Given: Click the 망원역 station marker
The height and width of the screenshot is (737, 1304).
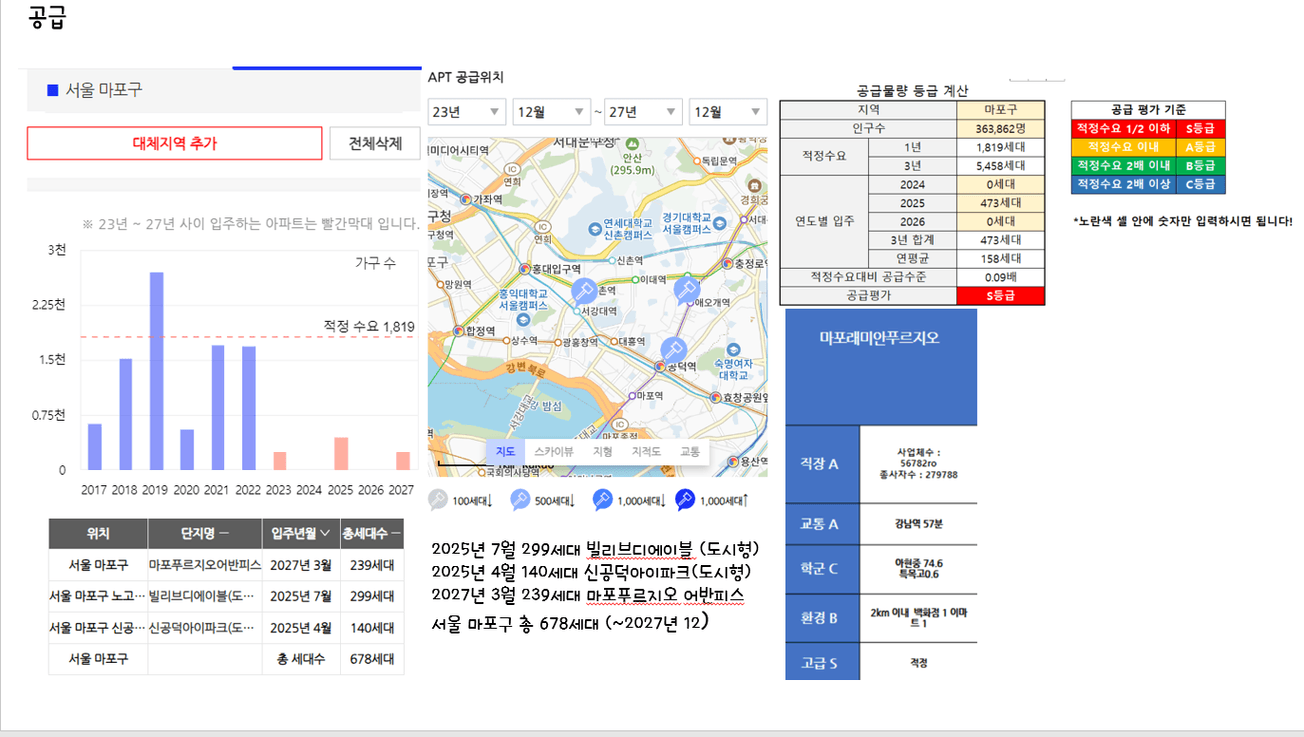Looking at the screenshot, I should (x=439, y=284).
